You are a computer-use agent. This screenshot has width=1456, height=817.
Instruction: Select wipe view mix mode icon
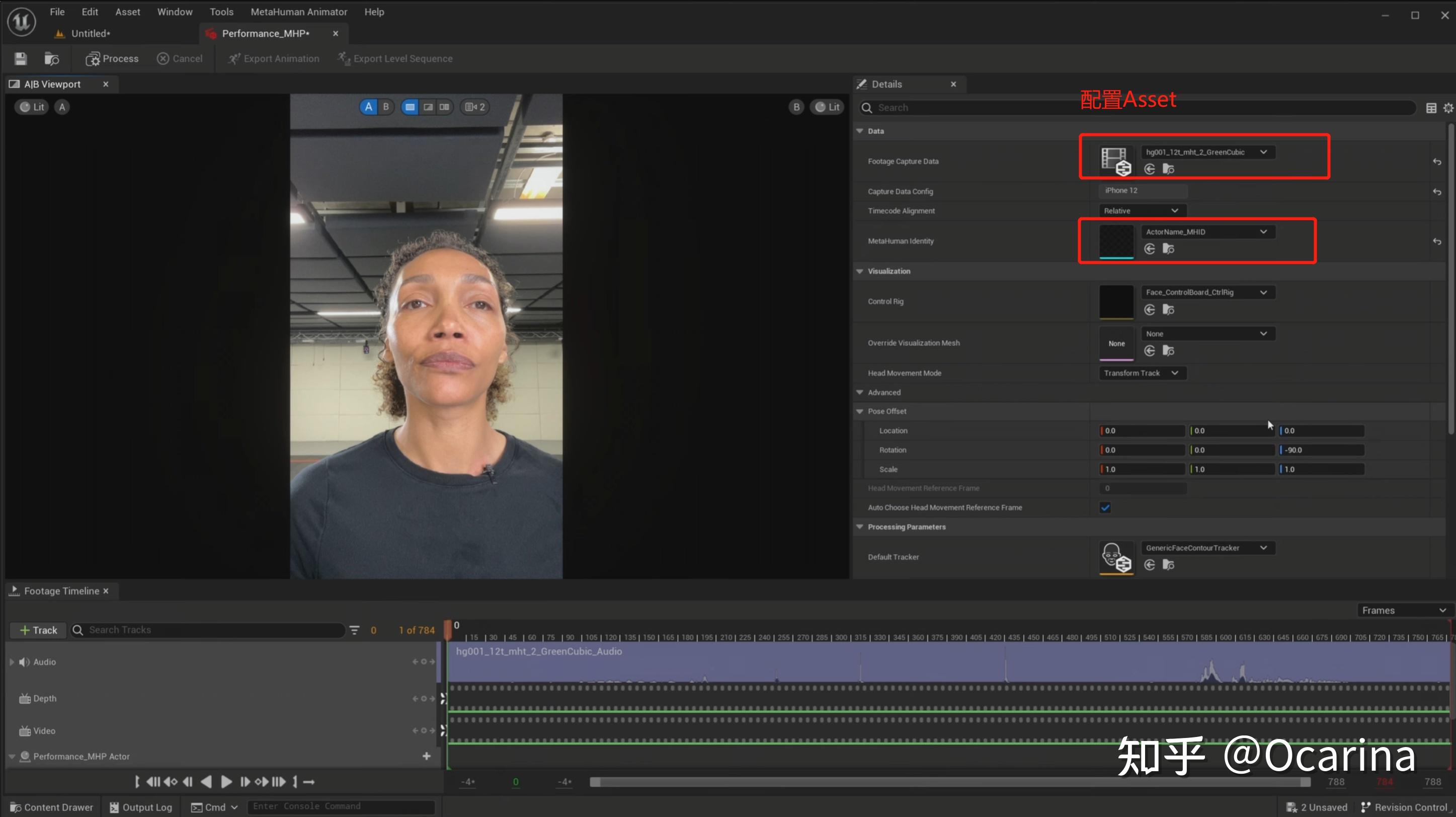429,107
